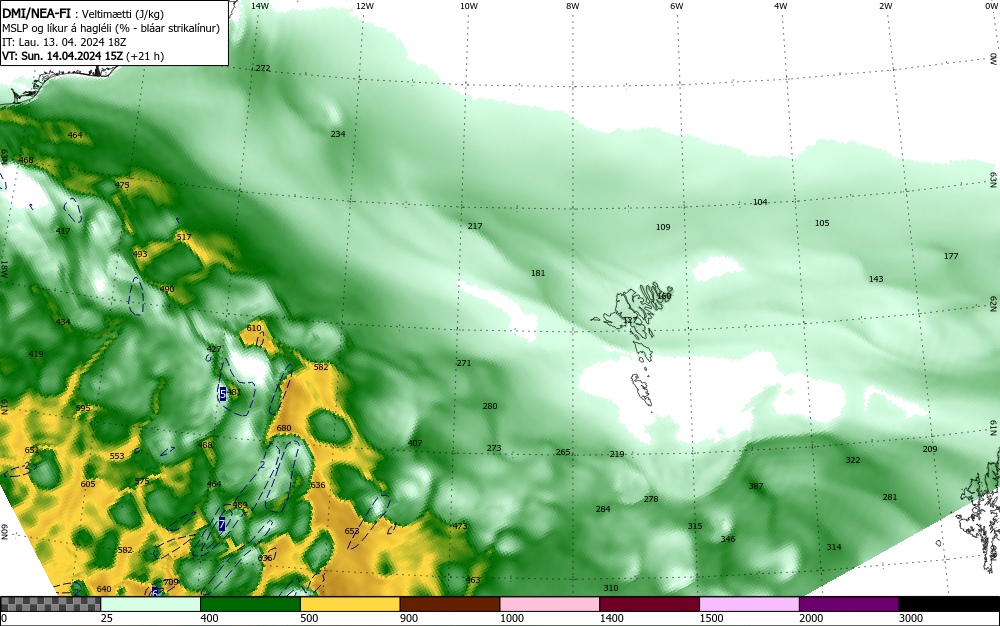Click the map value 209
The height and width of the screenshot is (626, 1000).
point(930,449)
